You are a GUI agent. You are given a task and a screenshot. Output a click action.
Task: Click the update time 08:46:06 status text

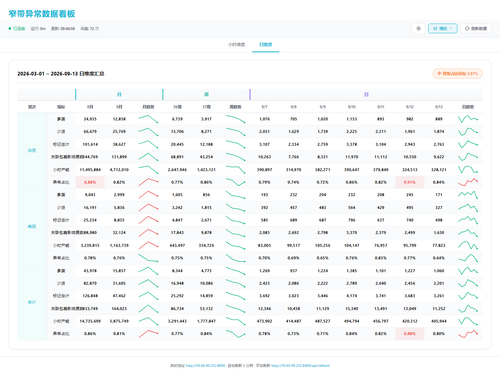pyautogui.click(x=63, y=29)
